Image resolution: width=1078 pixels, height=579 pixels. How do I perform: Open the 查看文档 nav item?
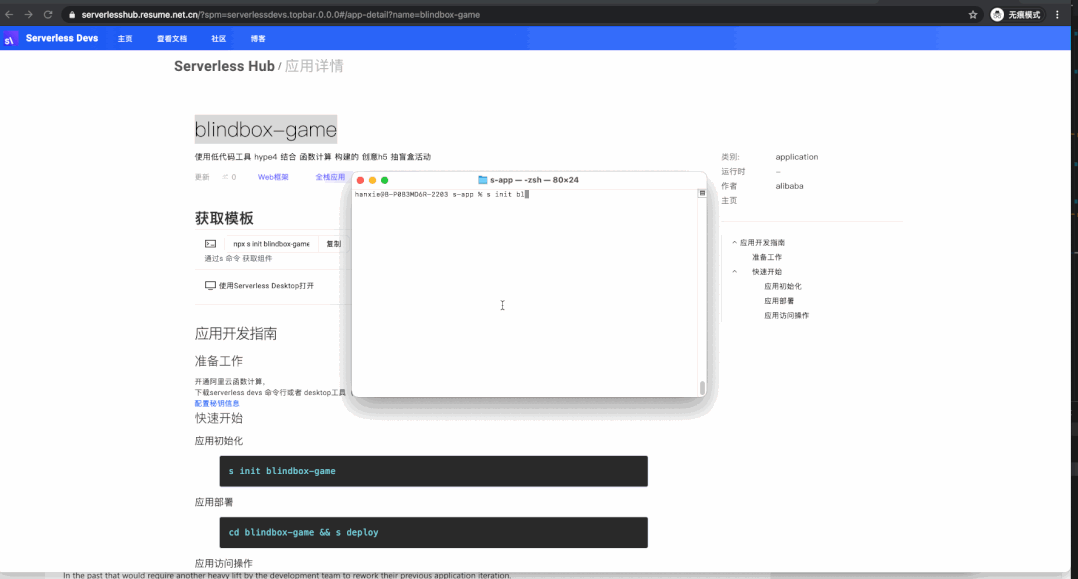pos(172,39)
